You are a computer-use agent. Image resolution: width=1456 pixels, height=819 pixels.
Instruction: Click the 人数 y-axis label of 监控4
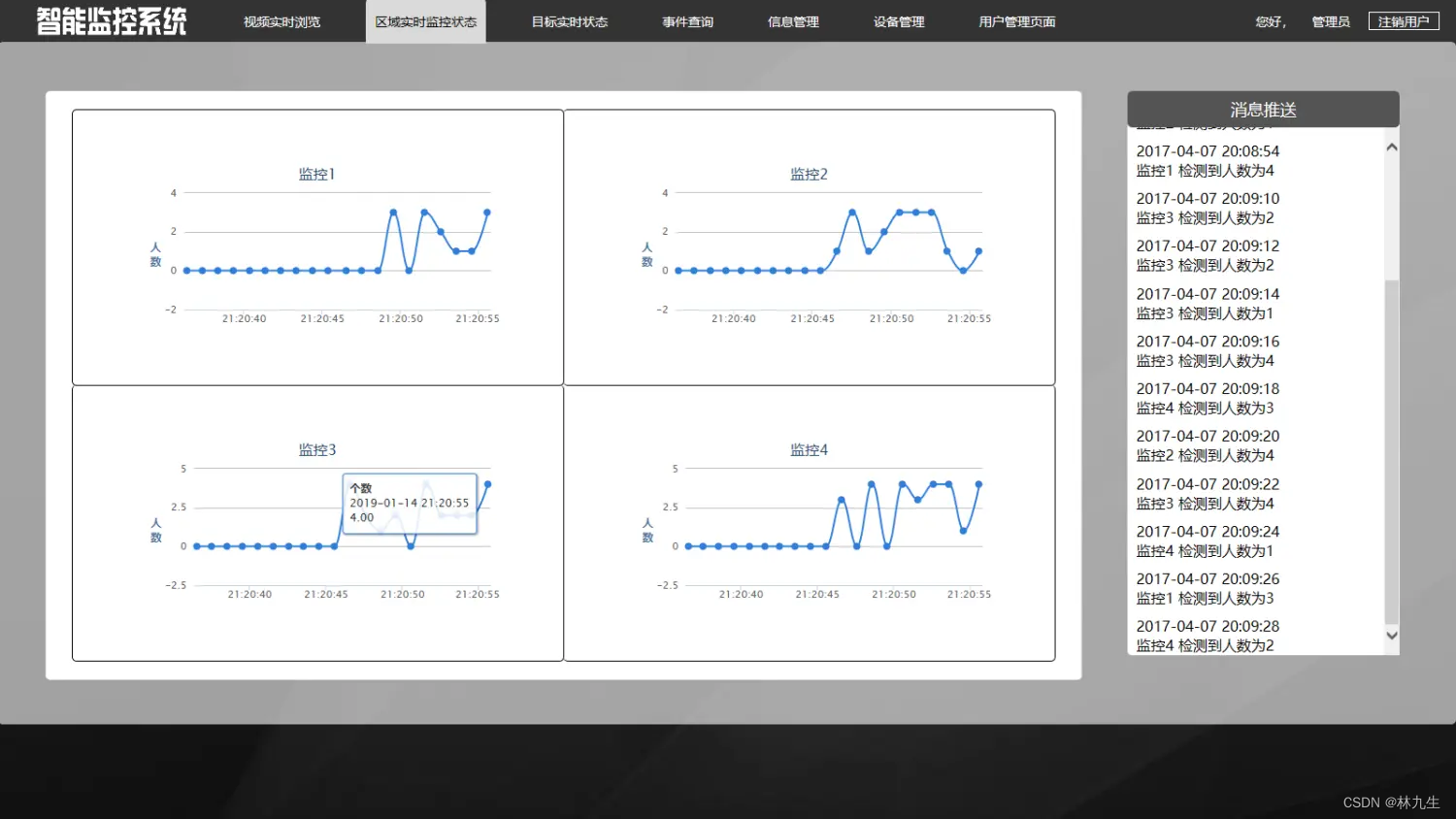[647, 530]
